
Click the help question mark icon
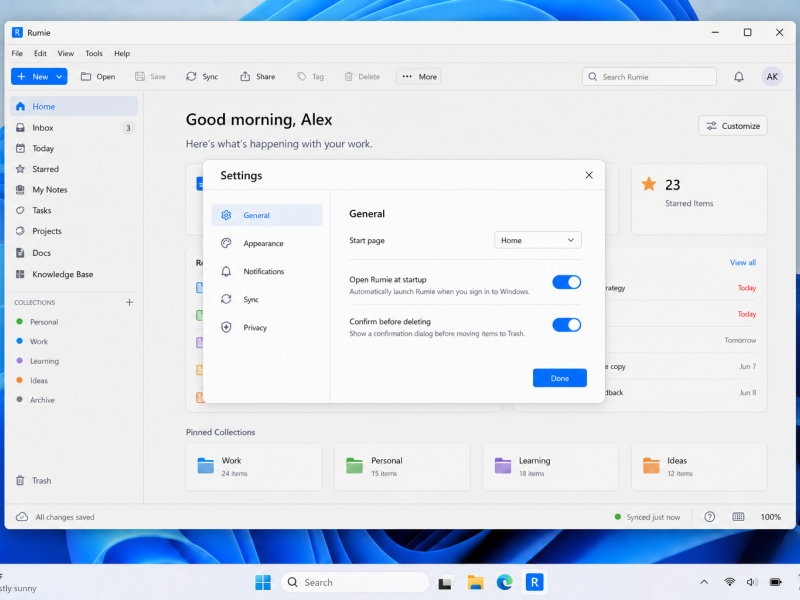(709, 517)
